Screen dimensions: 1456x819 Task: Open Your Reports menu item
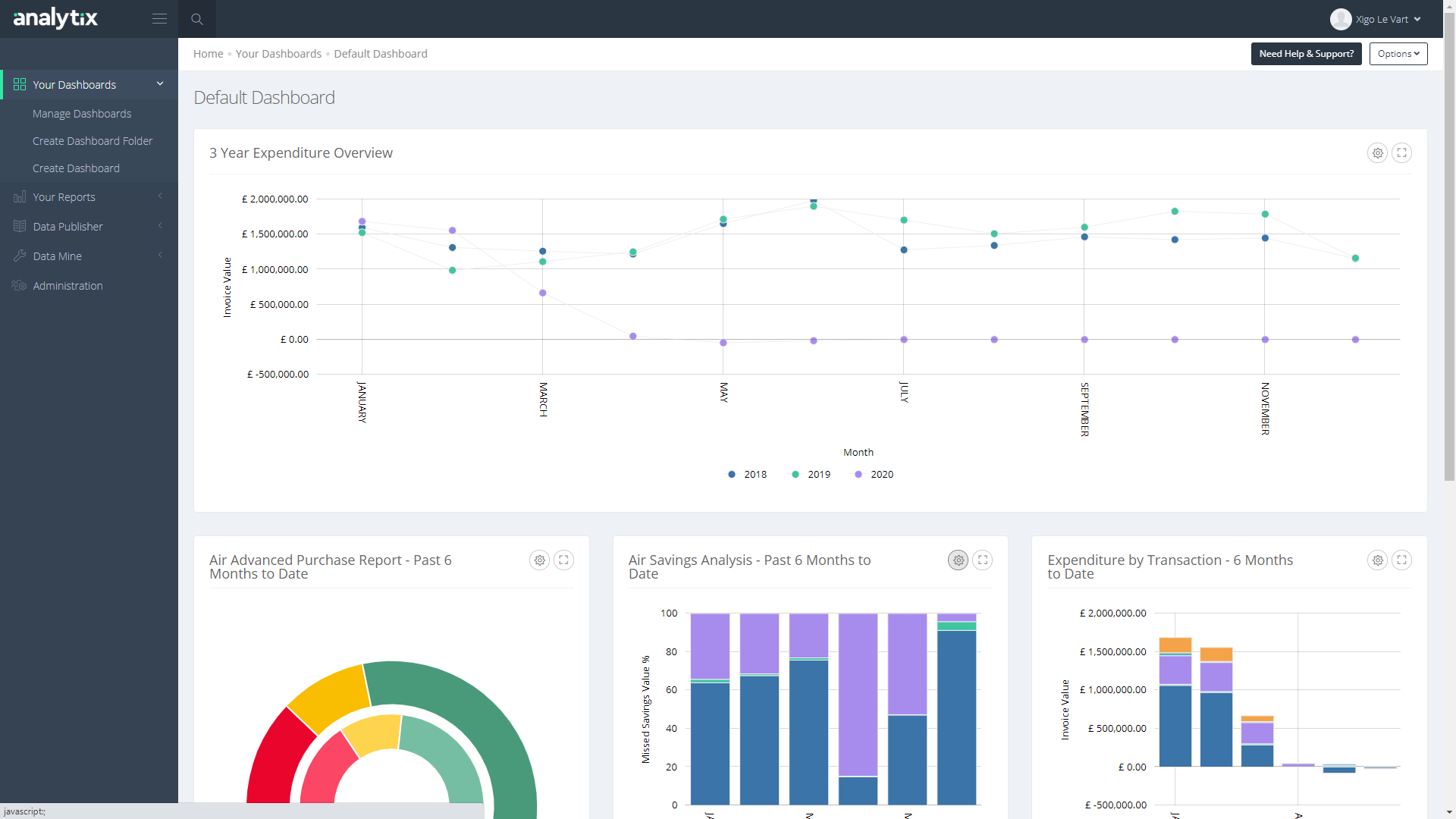coord(64,197)
